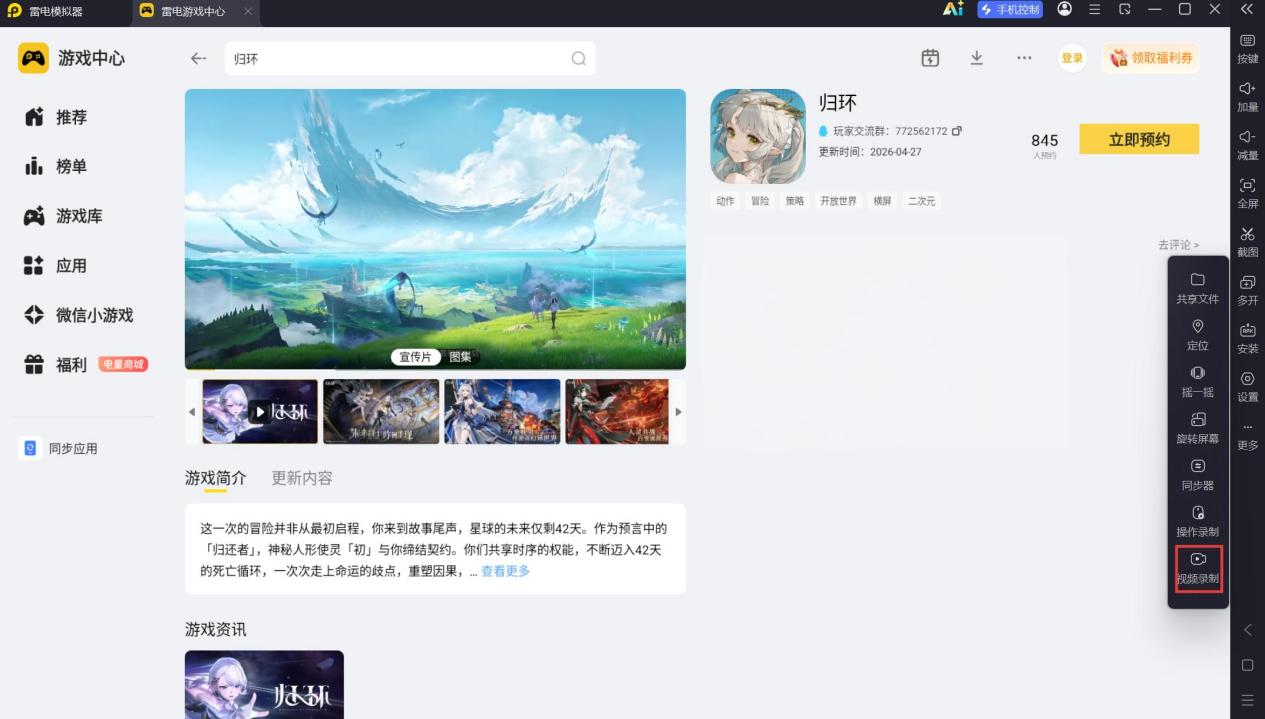Open emulator 设置 settings in sidebar

[x=1247, y=387]
